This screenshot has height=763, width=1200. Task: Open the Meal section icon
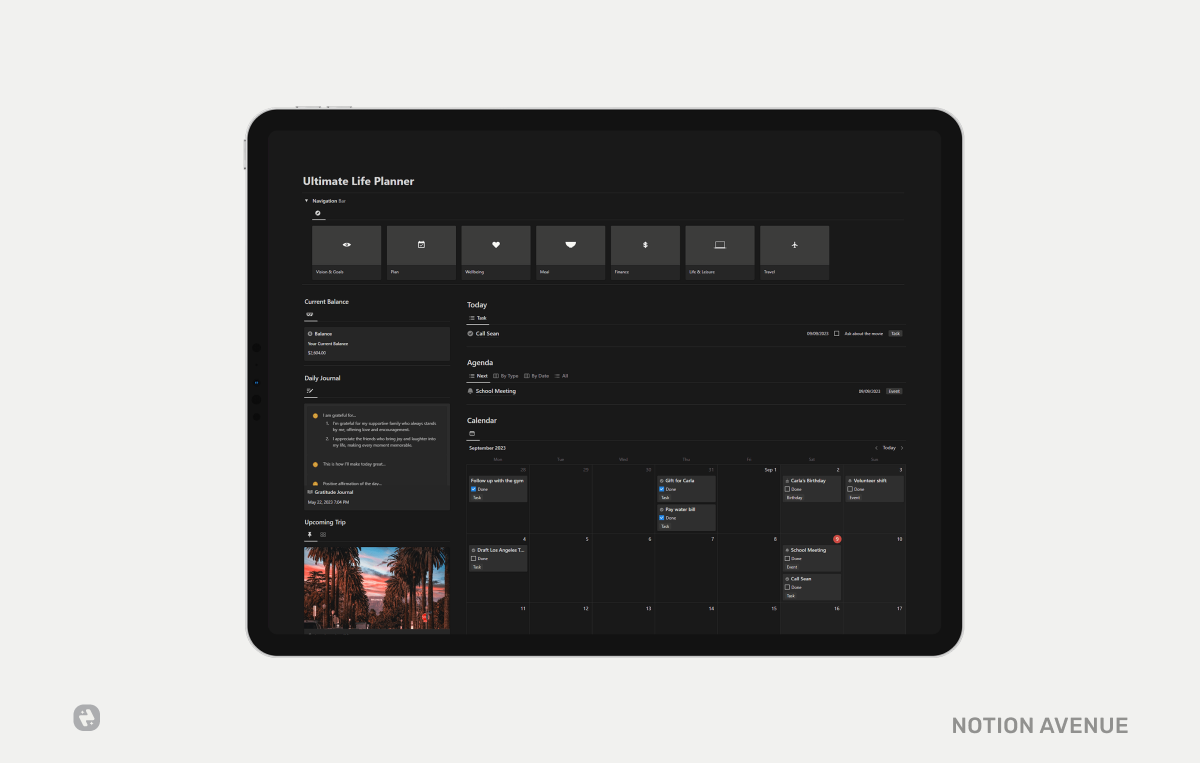pos(570,244)
